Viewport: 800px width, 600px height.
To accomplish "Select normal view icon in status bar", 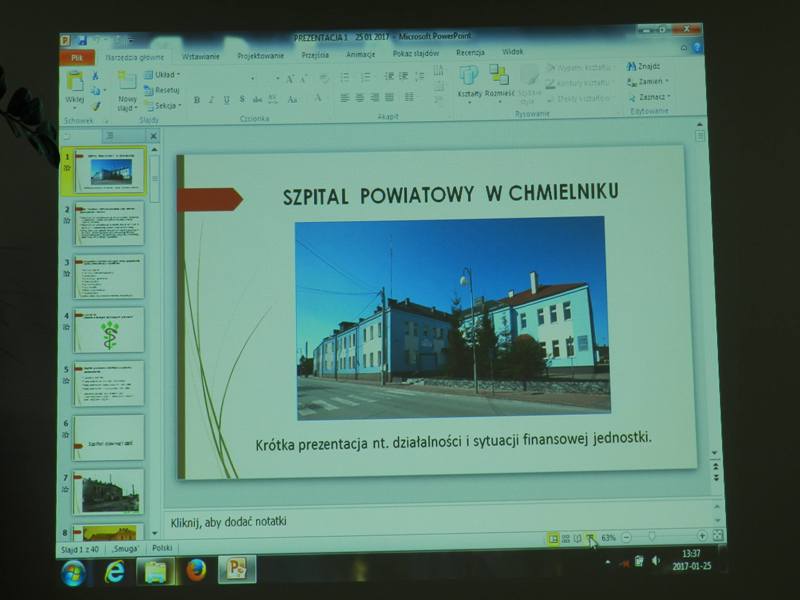I will tap(553, 539).
